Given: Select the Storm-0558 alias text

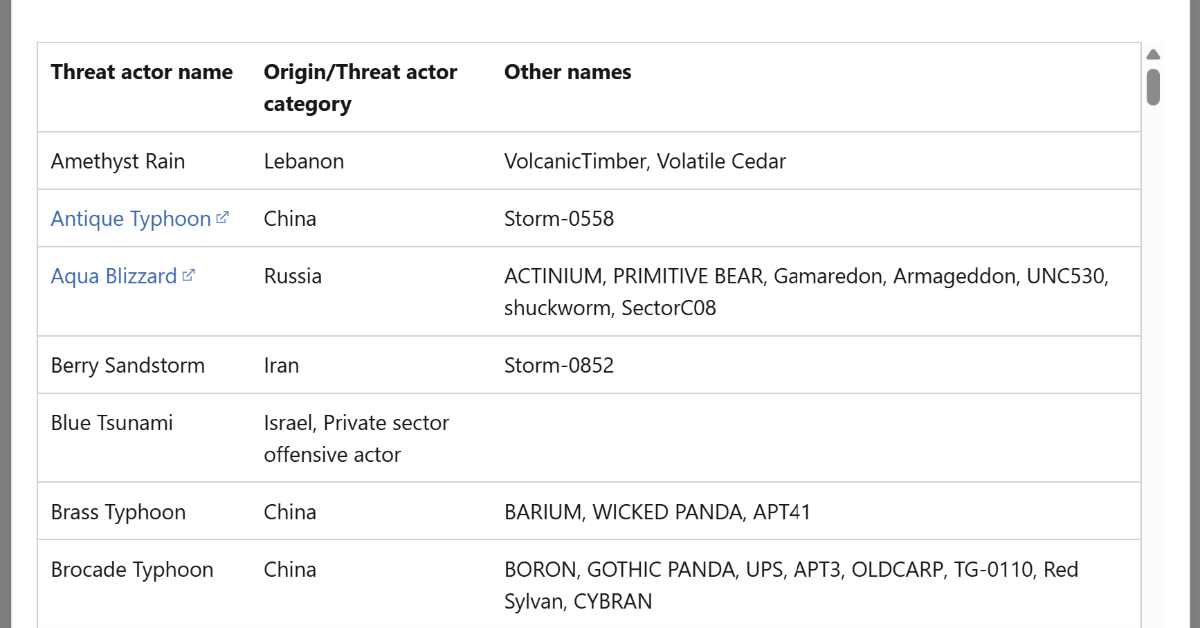Looking at the screenshot, I should click(x=559, y=219).
